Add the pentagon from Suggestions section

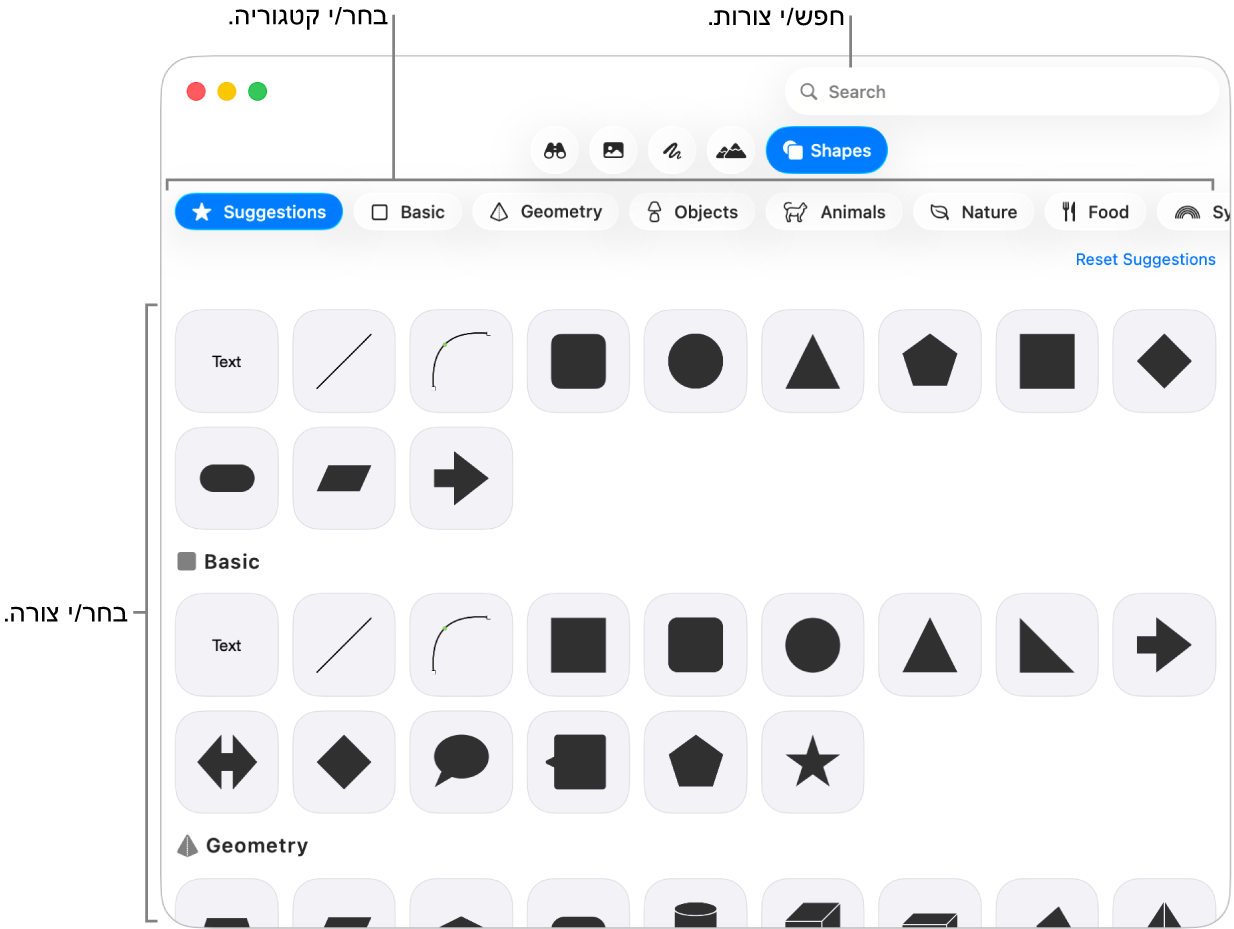click(x=930, y=361)
